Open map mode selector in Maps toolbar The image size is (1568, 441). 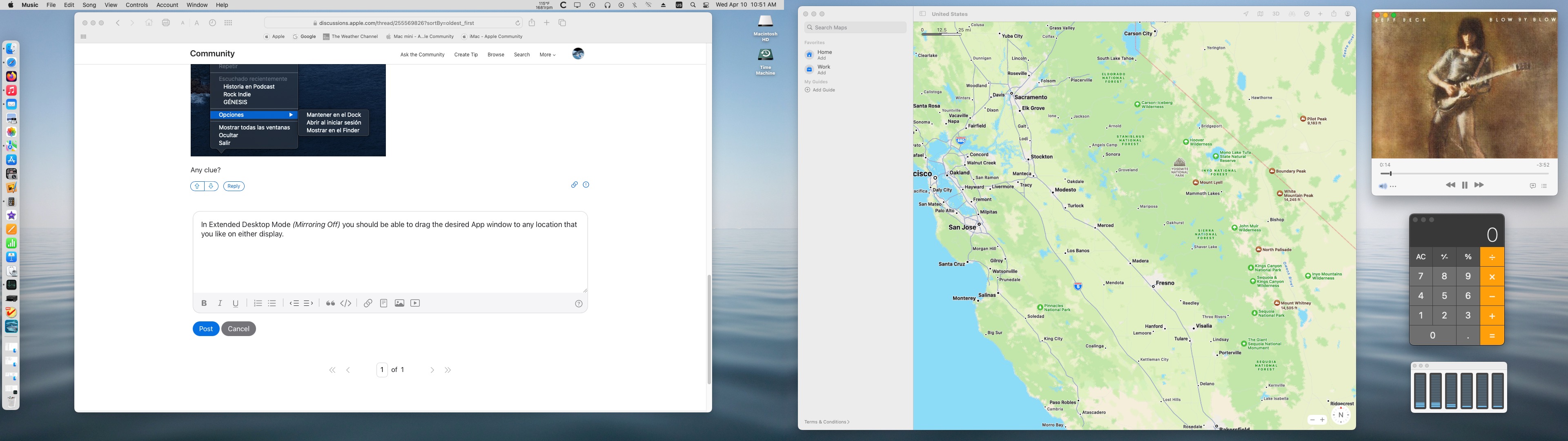(x=1261, y=14)
